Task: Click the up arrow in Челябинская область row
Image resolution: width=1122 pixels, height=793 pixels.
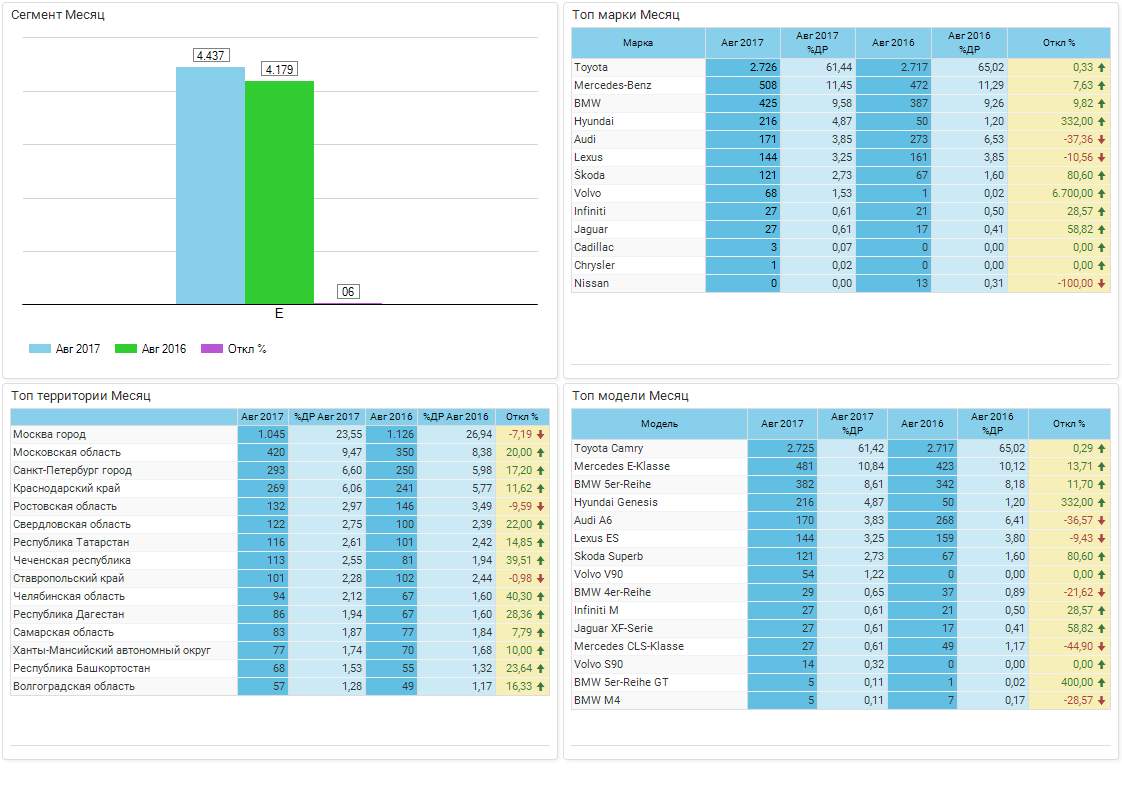Action: coord(540,596)
